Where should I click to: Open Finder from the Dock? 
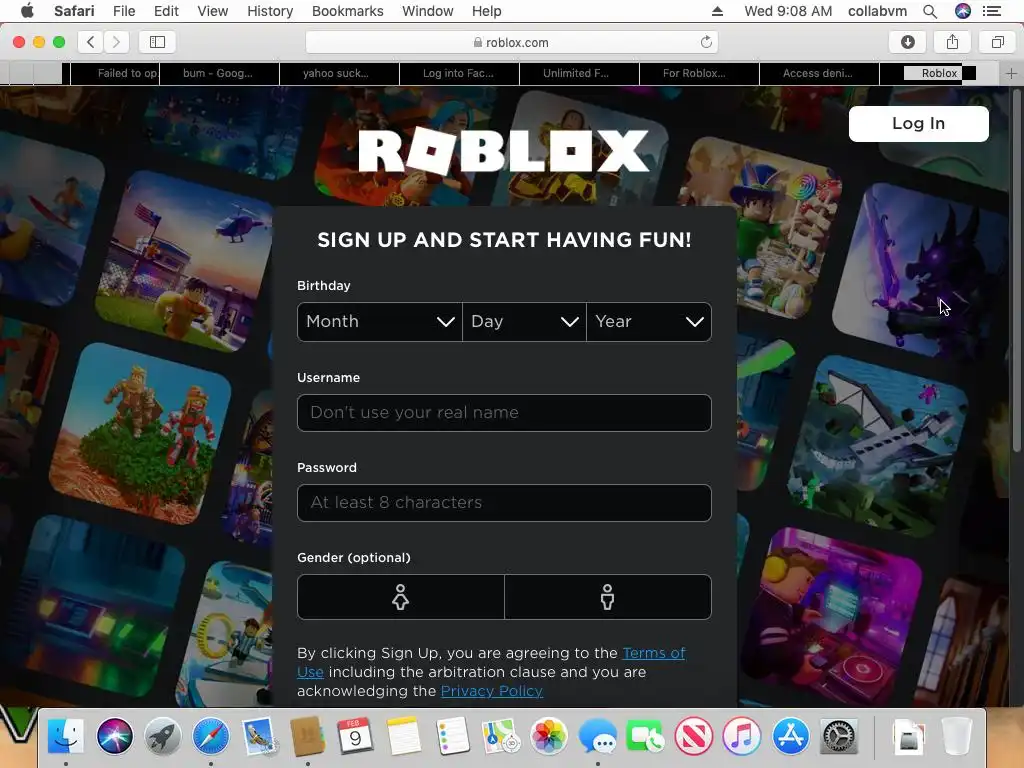click(x=65, y=736)
